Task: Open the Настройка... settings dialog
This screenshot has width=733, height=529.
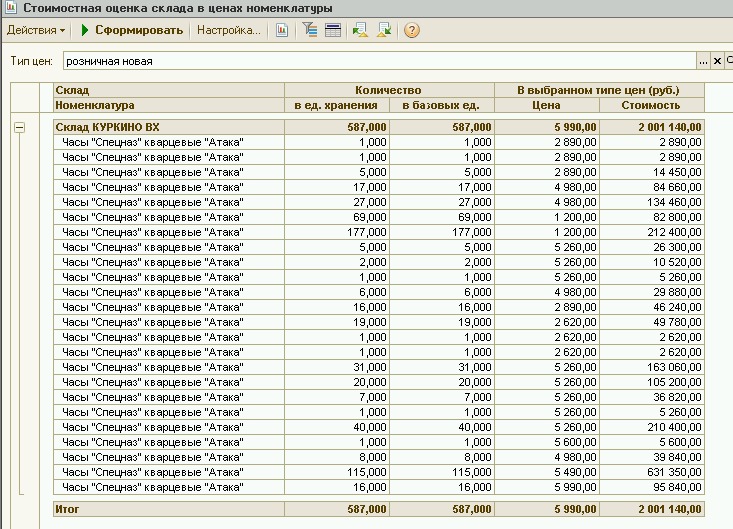Action: 229,30
